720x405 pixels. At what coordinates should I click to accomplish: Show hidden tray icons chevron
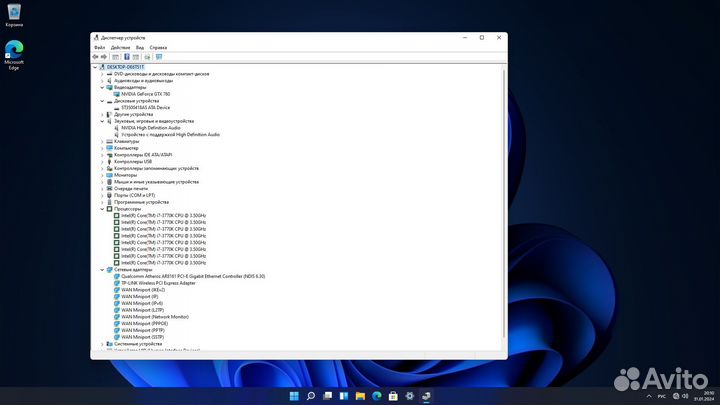649,396
